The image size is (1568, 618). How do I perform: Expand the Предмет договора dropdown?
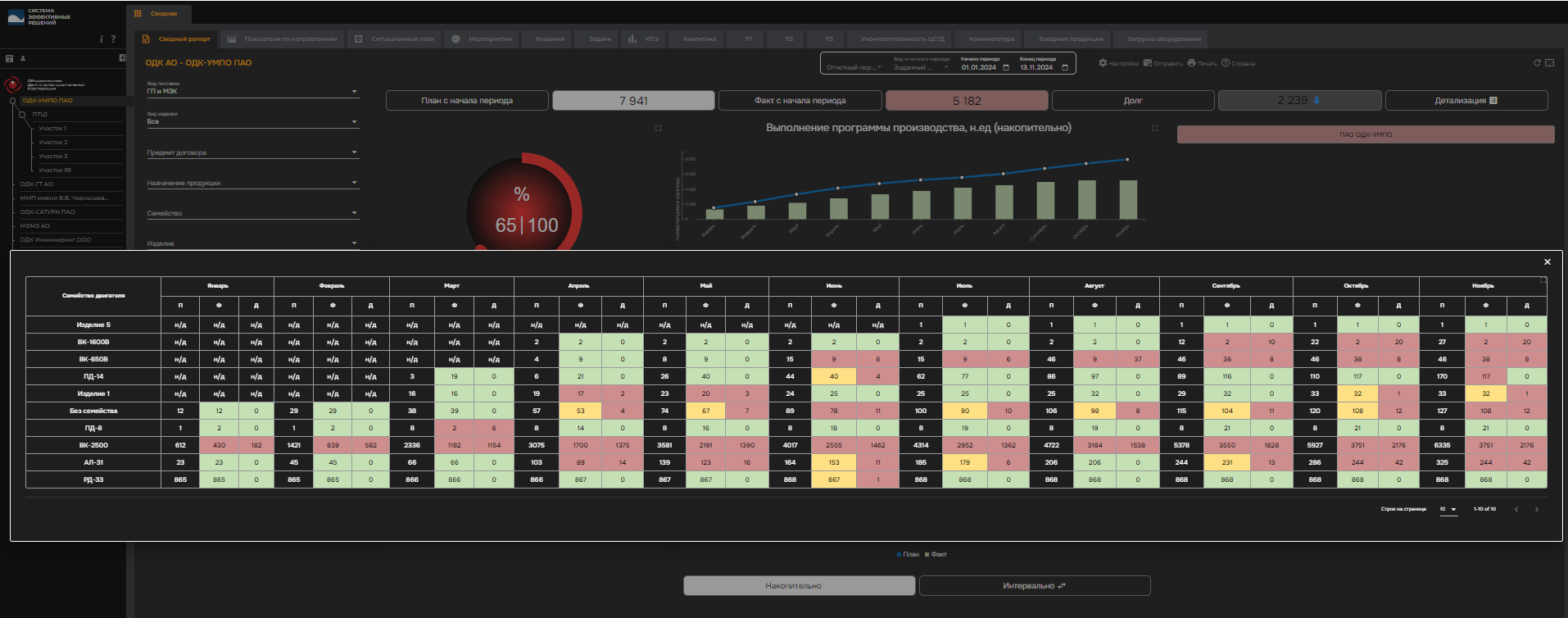pos(354,152)
